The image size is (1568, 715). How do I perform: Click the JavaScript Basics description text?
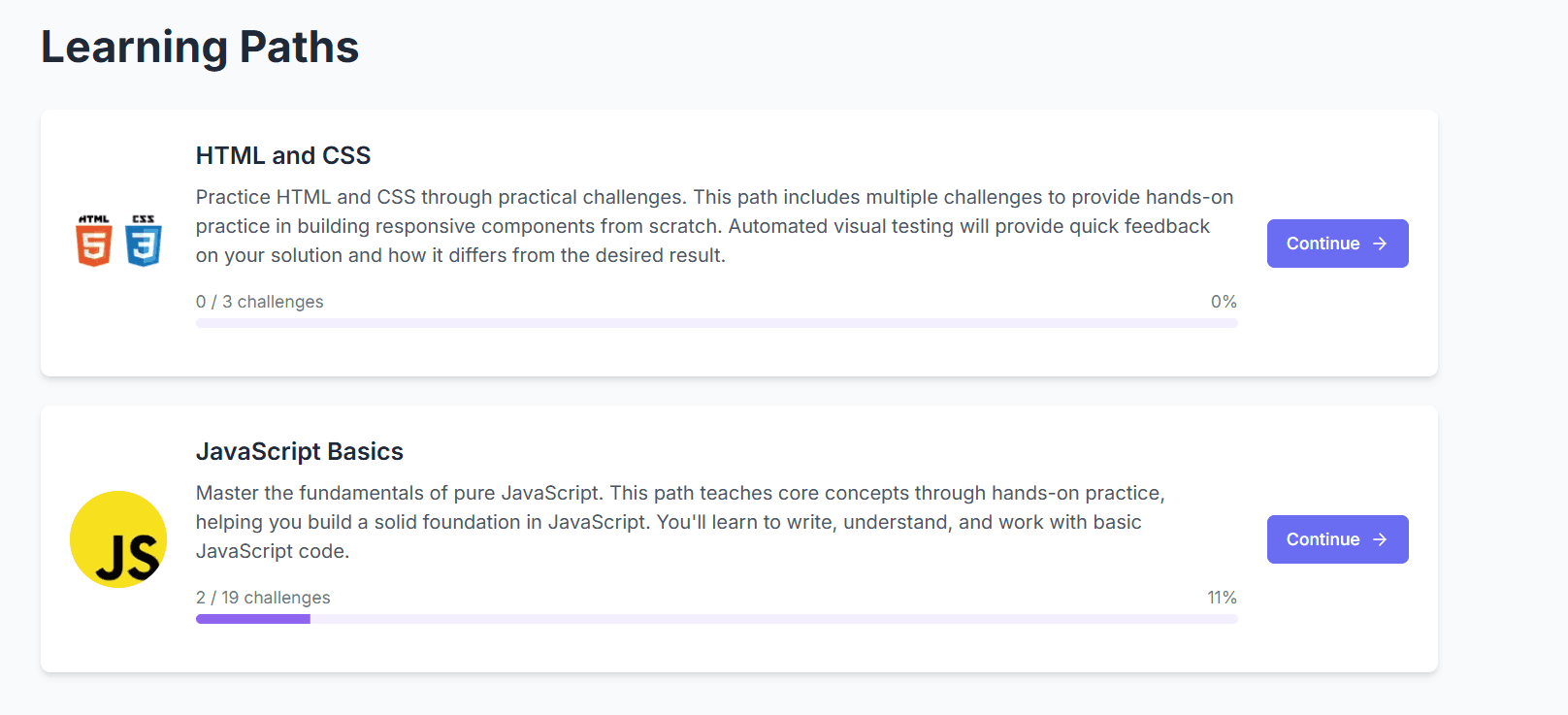pos(680,522)
